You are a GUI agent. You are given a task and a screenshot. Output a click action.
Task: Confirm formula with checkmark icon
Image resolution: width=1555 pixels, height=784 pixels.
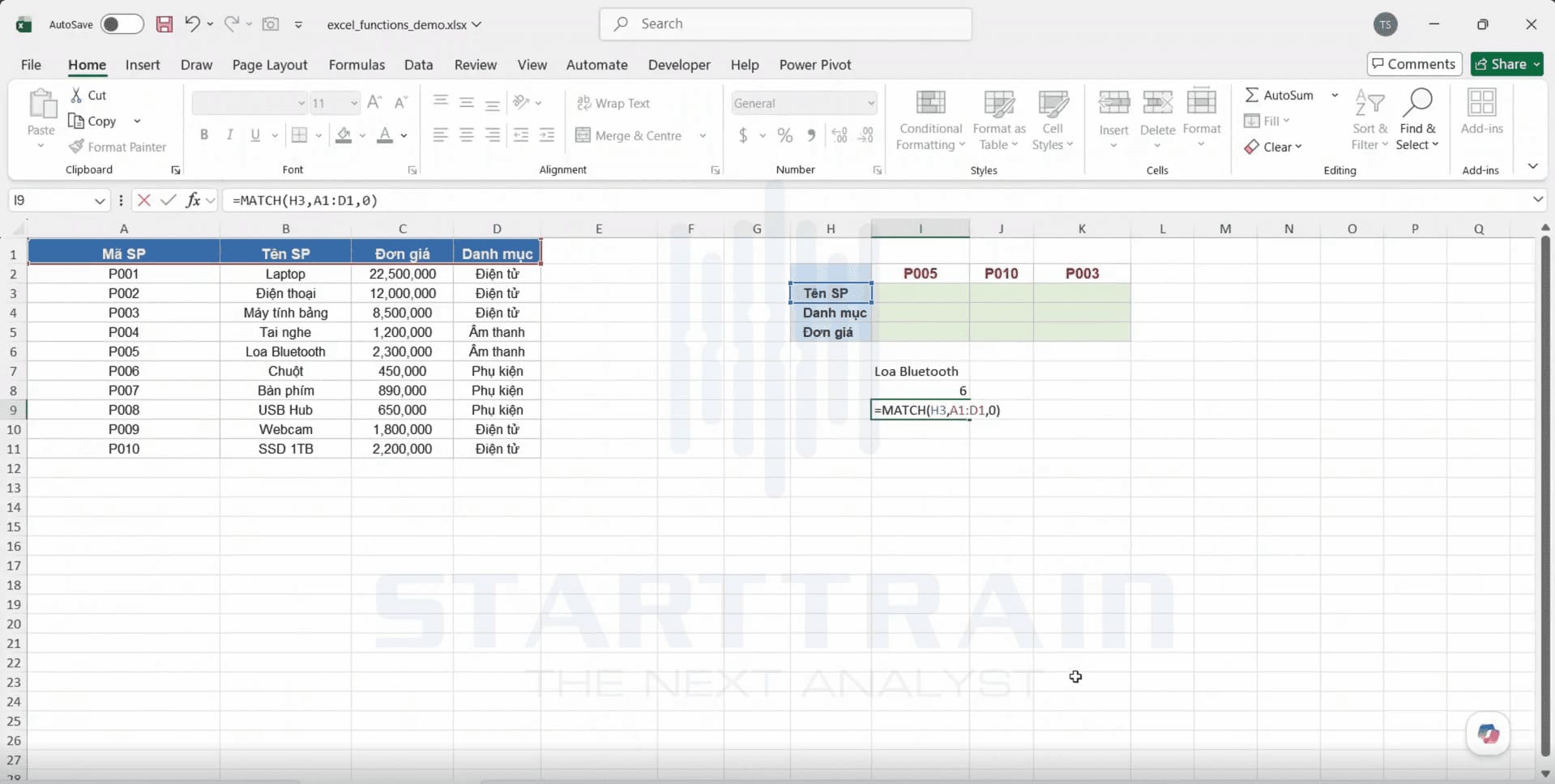[x=169, y=200]
